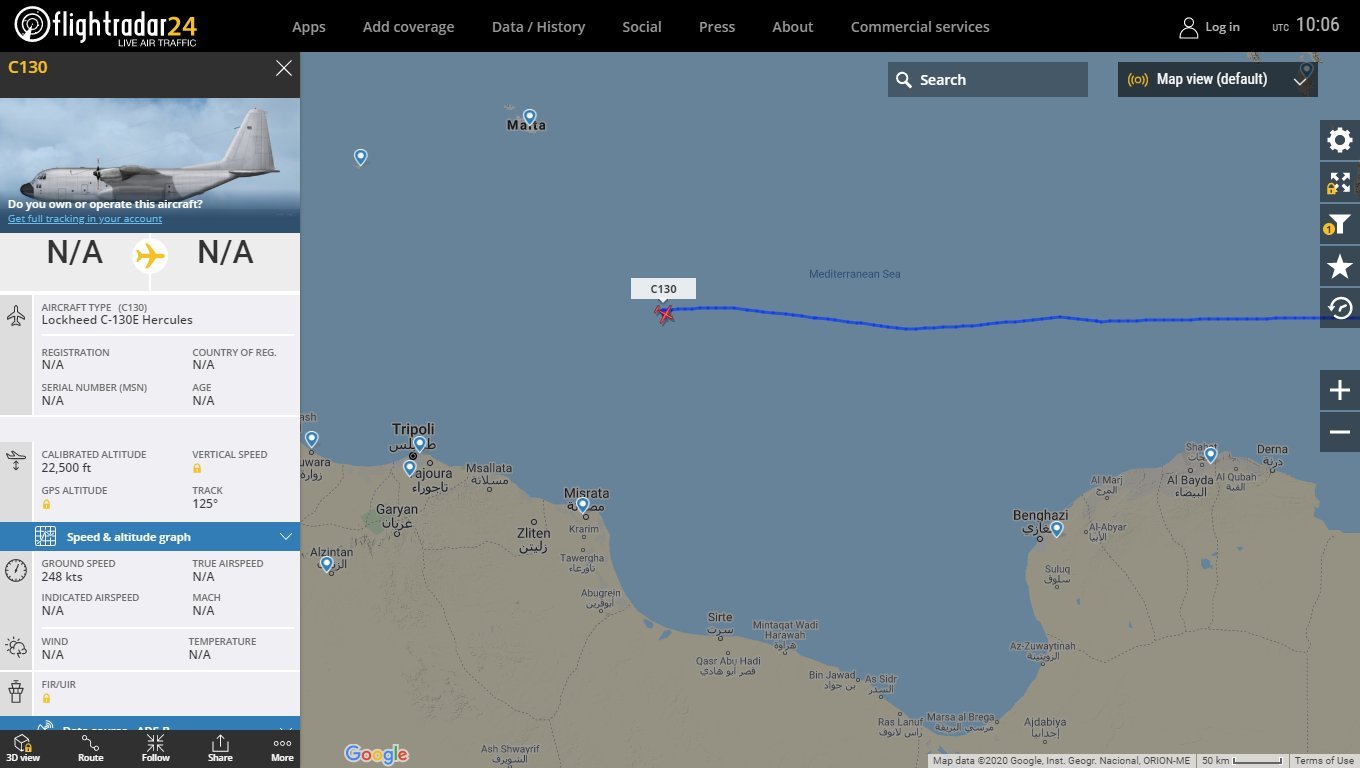Image resolution: width=1360 pixels, height=768 pixels.
Task: Click the map Search field
Action: (987, 79)
